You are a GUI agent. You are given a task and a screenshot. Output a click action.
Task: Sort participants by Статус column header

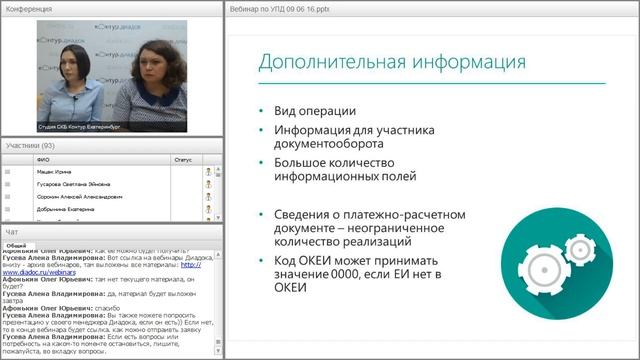[187, 160]
